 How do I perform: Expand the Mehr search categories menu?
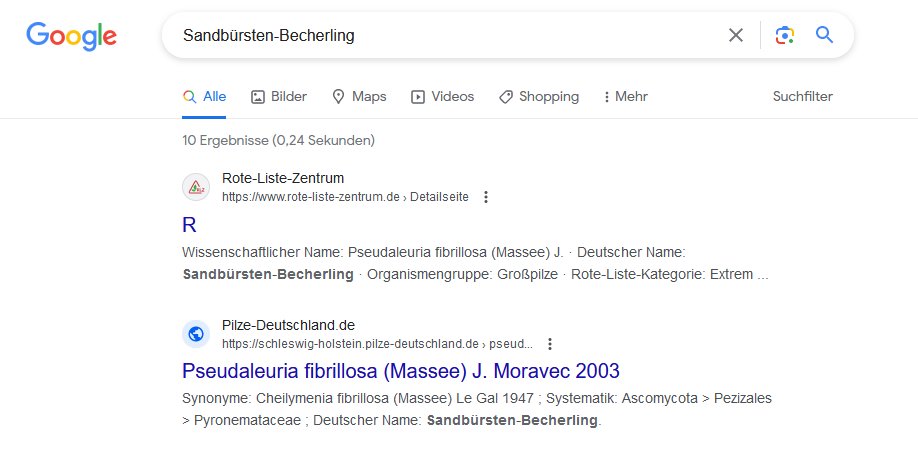point(625,97)
